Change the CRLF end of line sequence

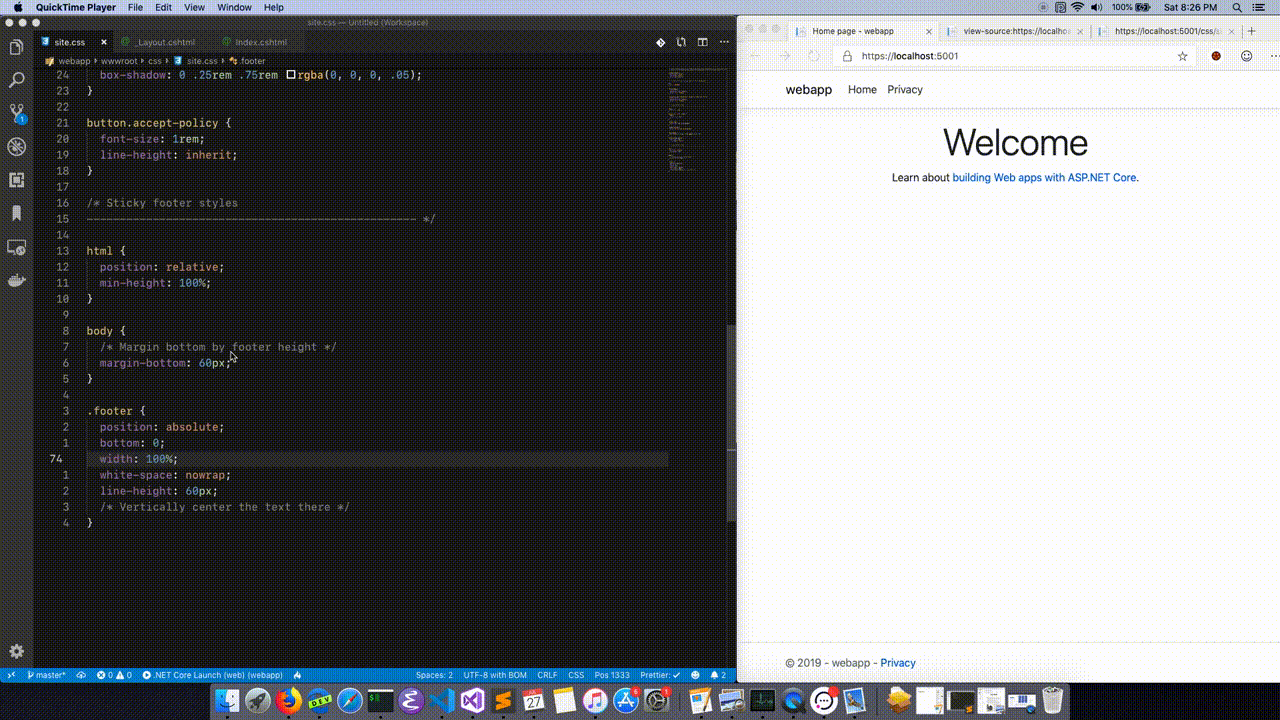(547, 675)
